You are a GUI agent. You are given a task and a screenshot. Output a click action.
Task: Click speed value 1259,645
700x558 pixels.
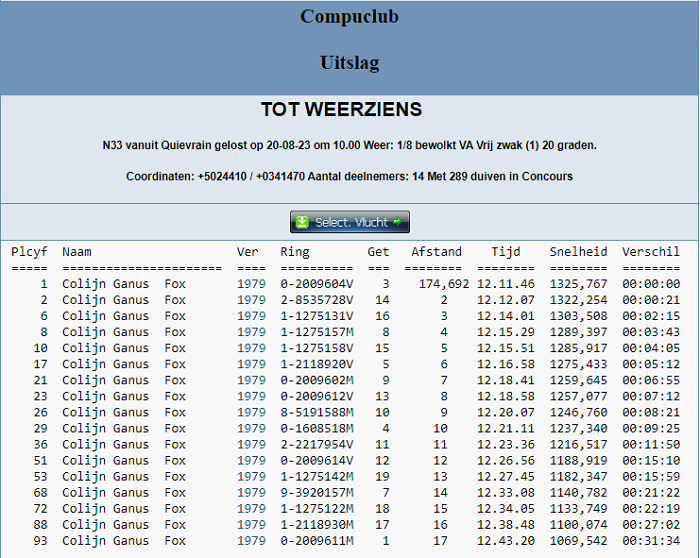point(578,380)
